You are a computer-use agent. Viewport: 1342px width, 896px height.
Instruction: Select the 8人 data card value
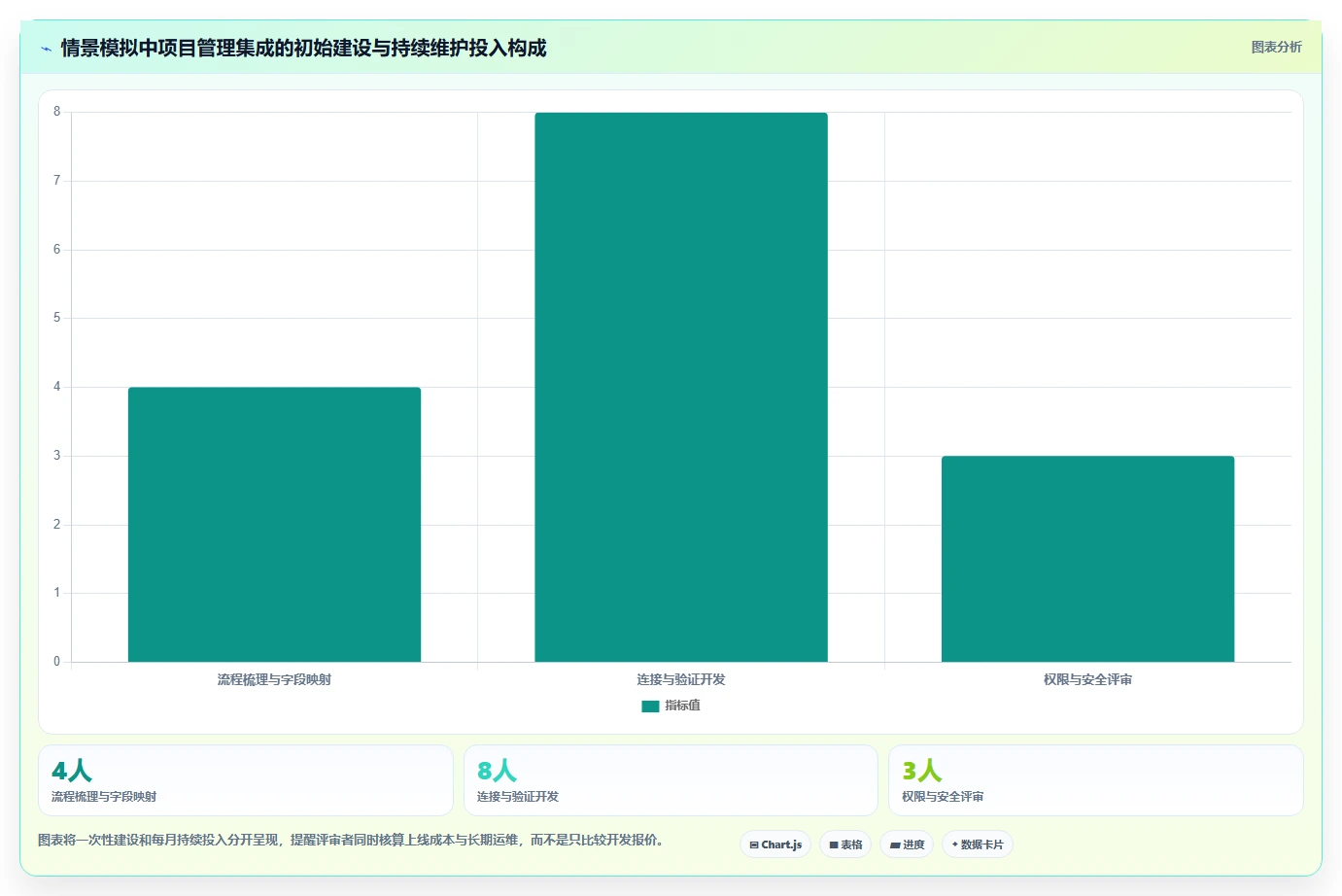click(497, 771)
